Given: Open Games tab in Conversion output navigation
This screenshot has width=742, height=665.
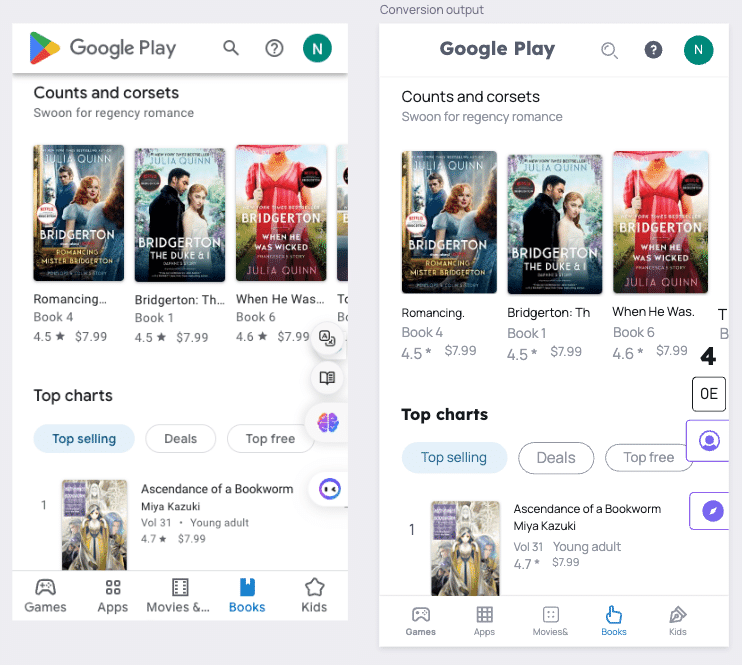Looking at the screenshot, I should 421,621.
